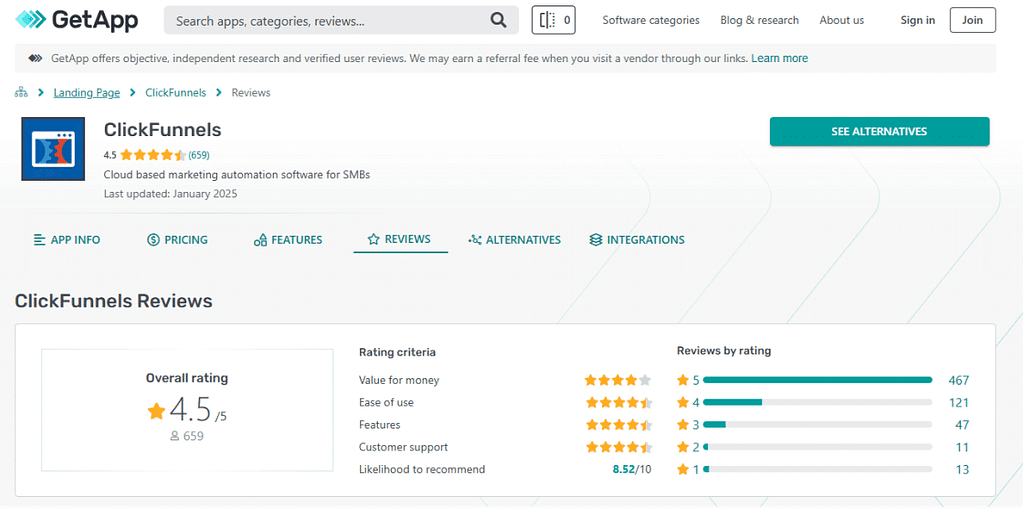Click the Features rating stars
Screen dimensions: 1023x508
tap(617, 425)
